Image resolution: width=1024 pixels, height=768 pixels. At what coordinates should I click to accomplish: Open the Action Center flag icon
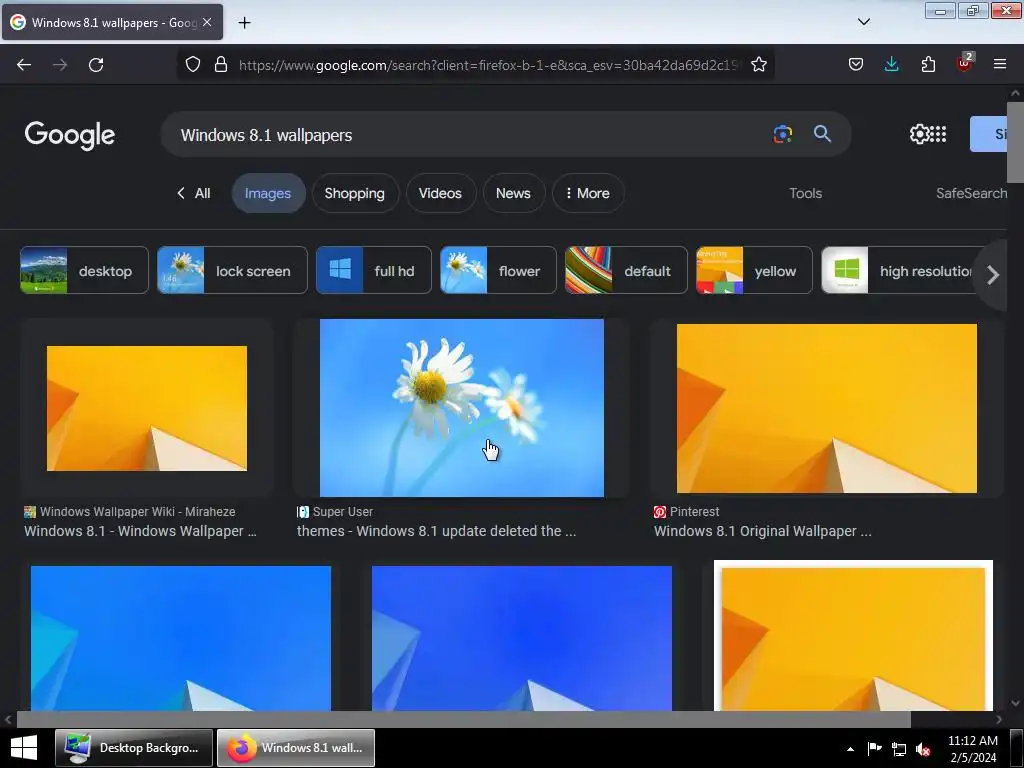[x=874, y=749]
